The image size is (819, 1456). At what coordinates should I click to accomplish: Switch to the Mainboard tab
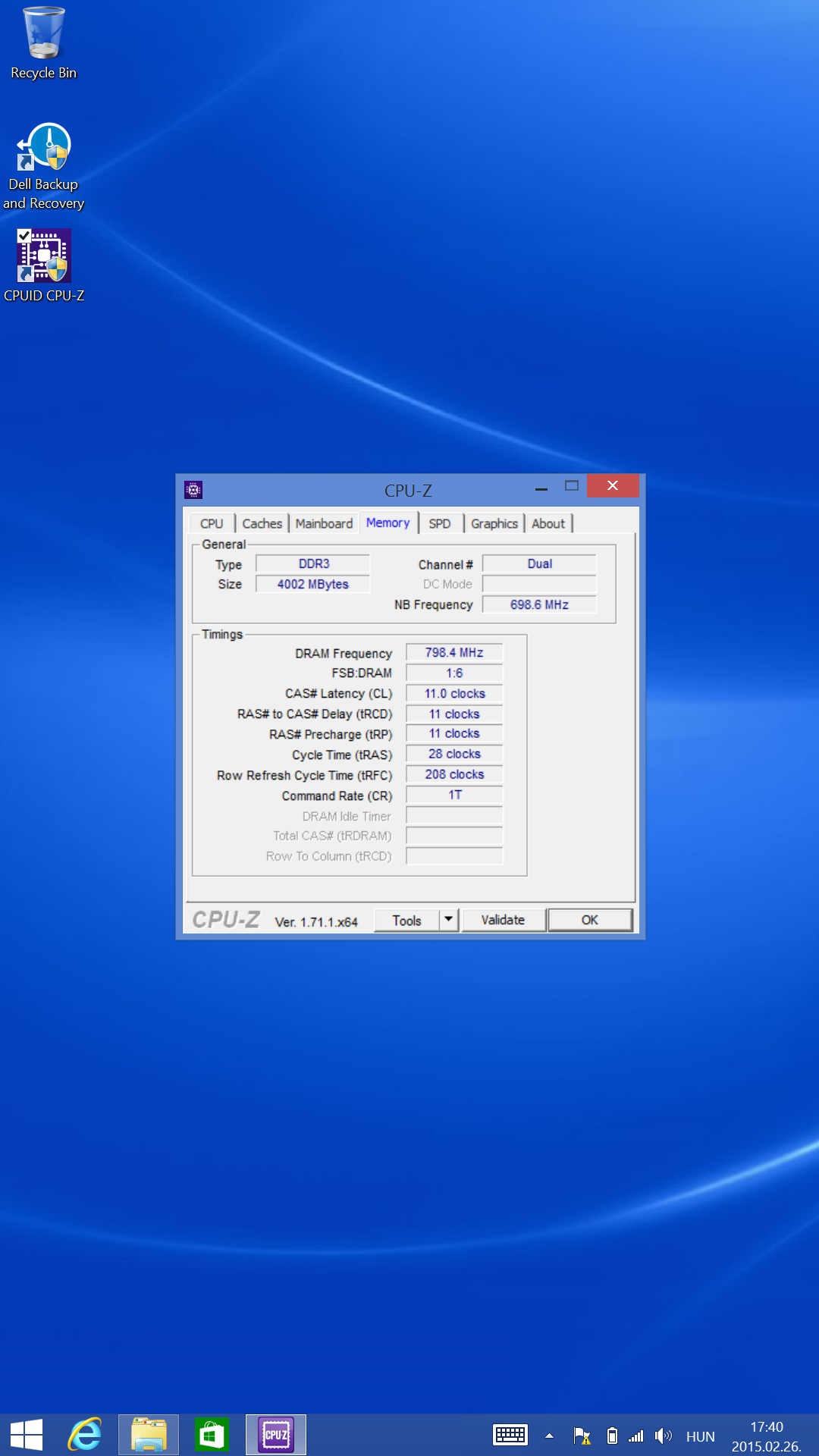324,524
